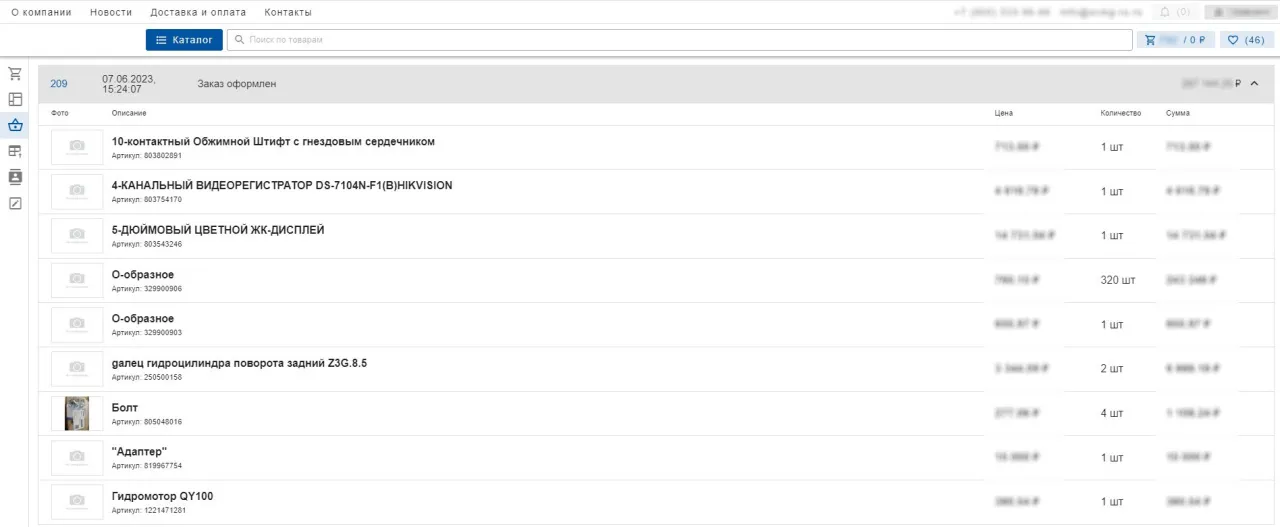Open the cart total button in header
This screenshot has height=527, width=1280.
(1176, 40)
